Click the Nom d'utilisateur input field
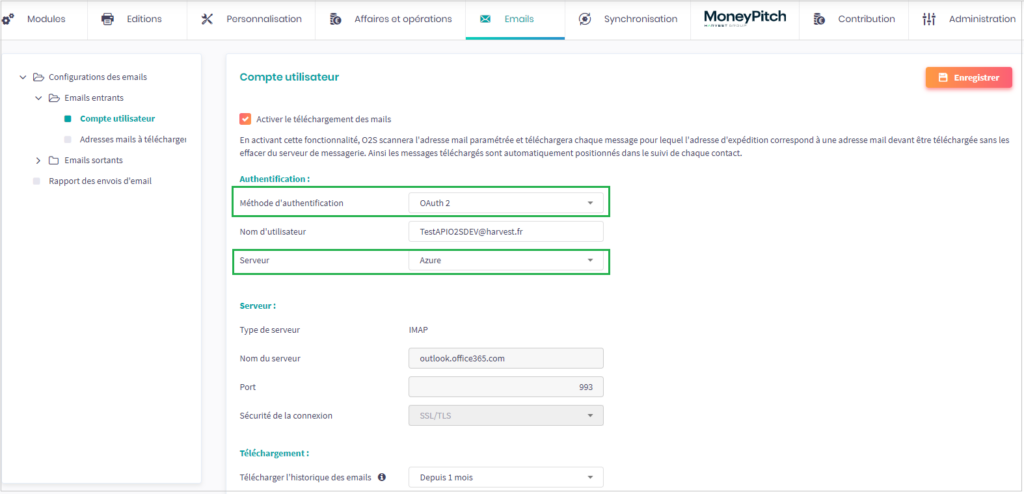The width and height of the screenshot is (1024, 494). tap(505, 231)
